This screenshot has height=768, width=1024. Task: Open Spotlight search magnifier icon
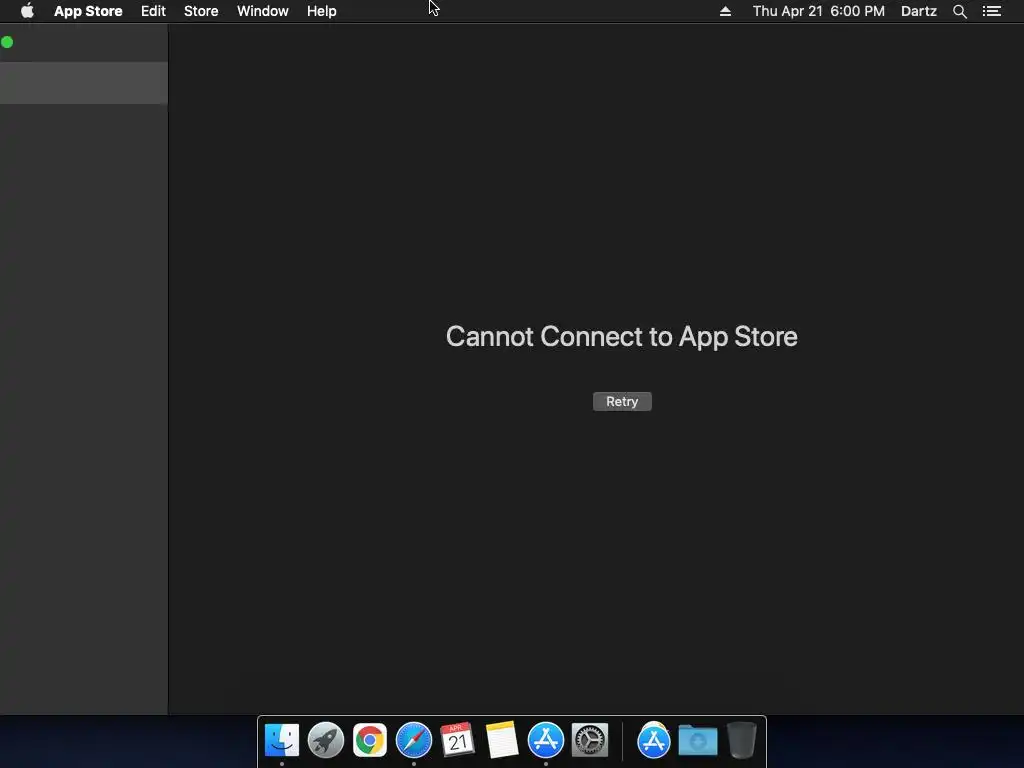[959, 11]
